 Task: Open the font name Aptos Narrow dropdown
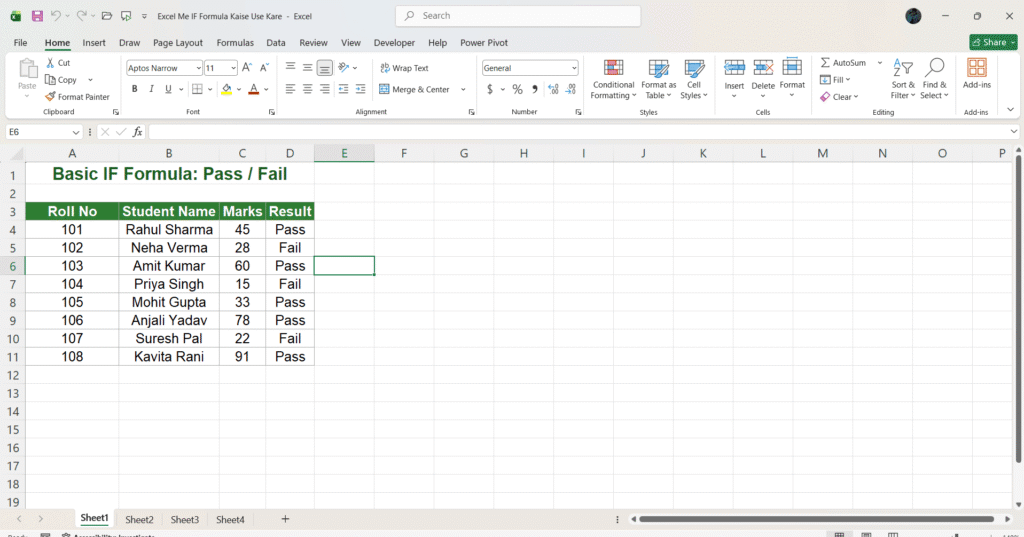tap(198, 68)
